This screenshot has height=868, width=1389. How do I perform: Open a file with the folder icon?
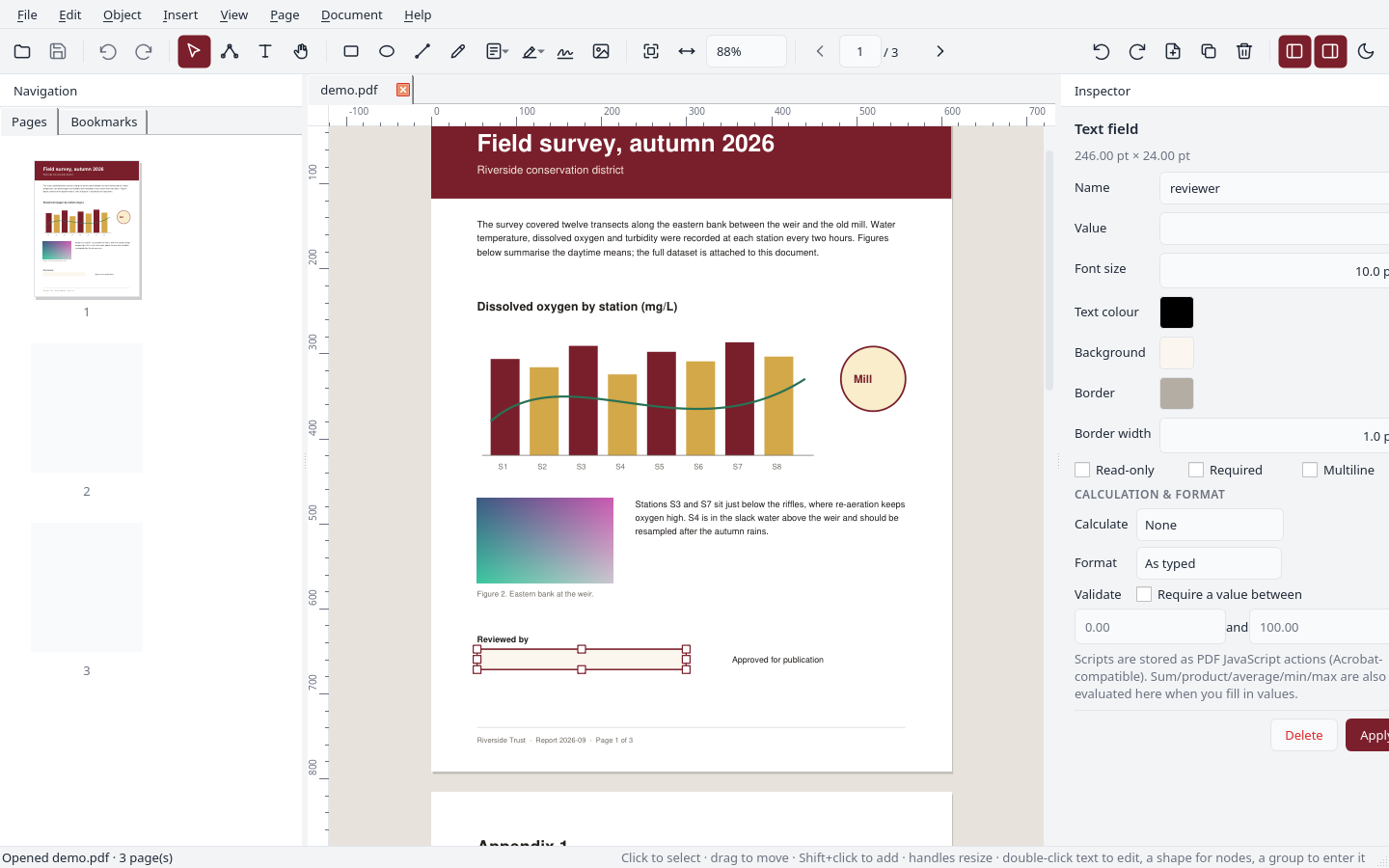coord(22,51)
